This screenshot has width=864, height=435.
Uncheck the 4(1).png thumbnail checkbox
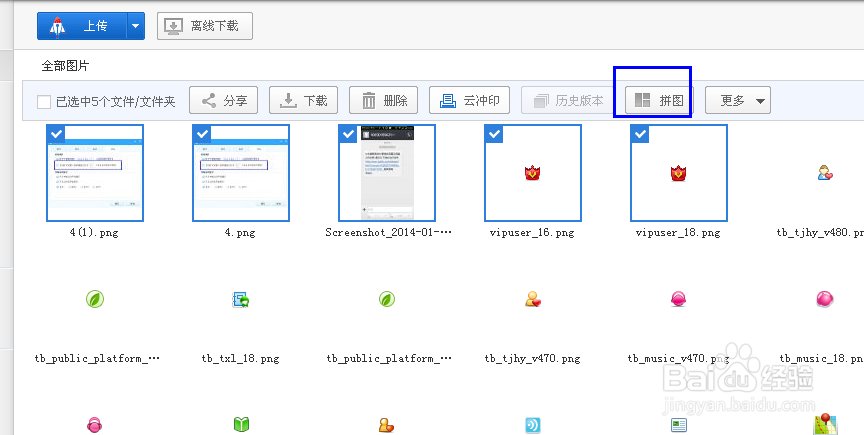(x=56, y=133)
